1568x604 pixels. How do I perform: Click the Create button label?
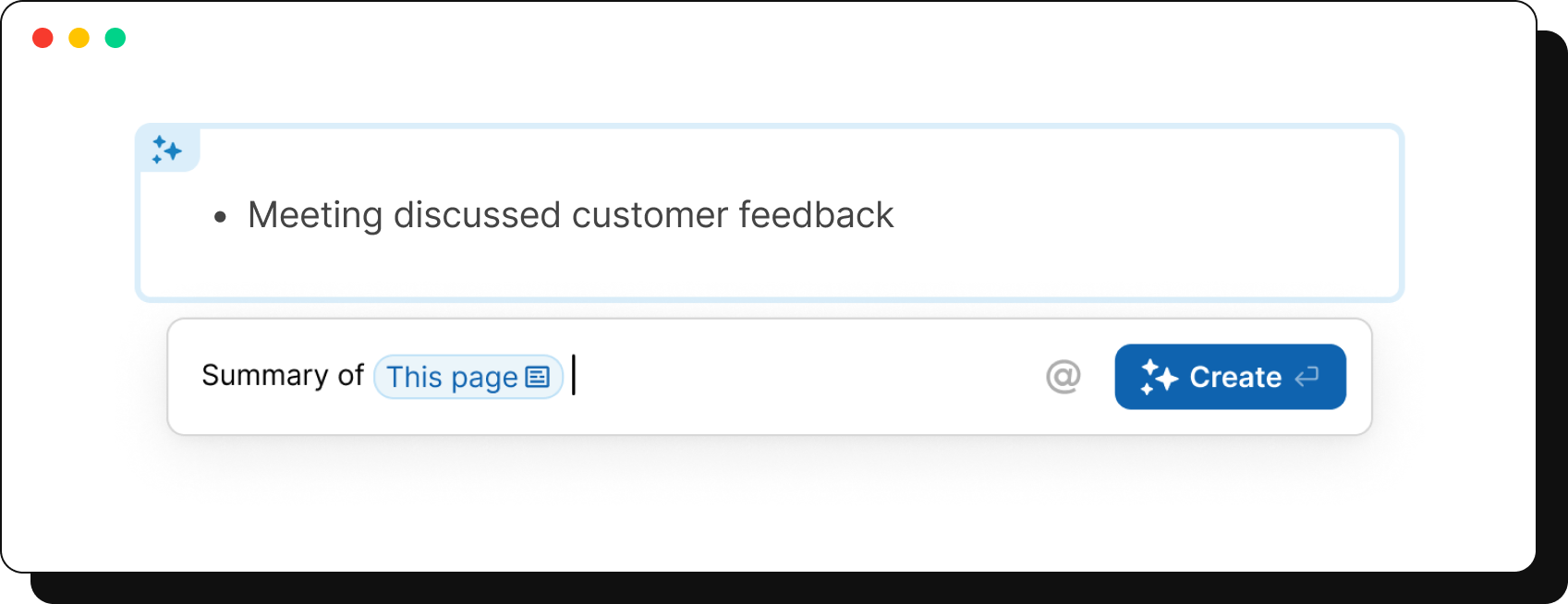[x=1235, y=377]
